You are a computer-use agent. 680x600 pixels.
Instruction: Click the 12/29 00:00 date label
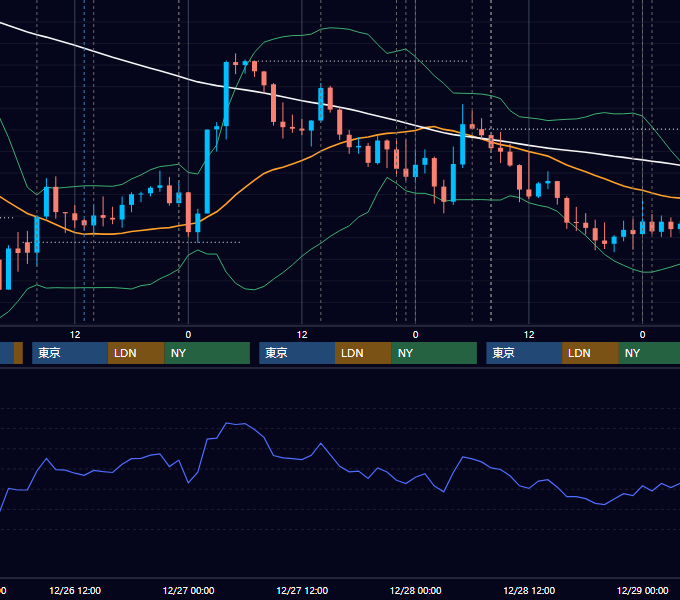tap(642, 590)
